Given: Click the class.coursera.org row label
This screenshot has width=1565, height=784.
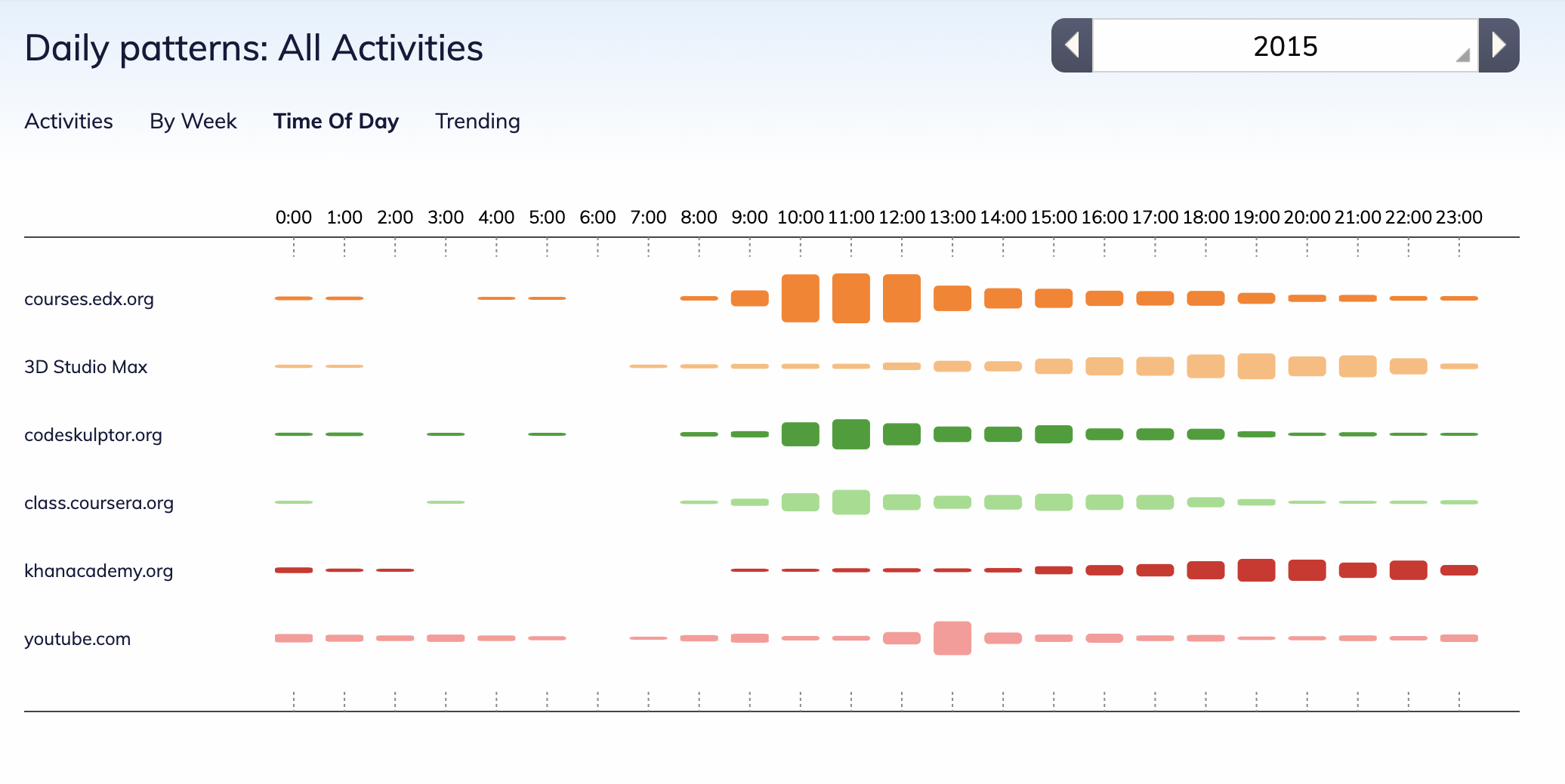Looking at the screenshot, I should tap(99, 503).
